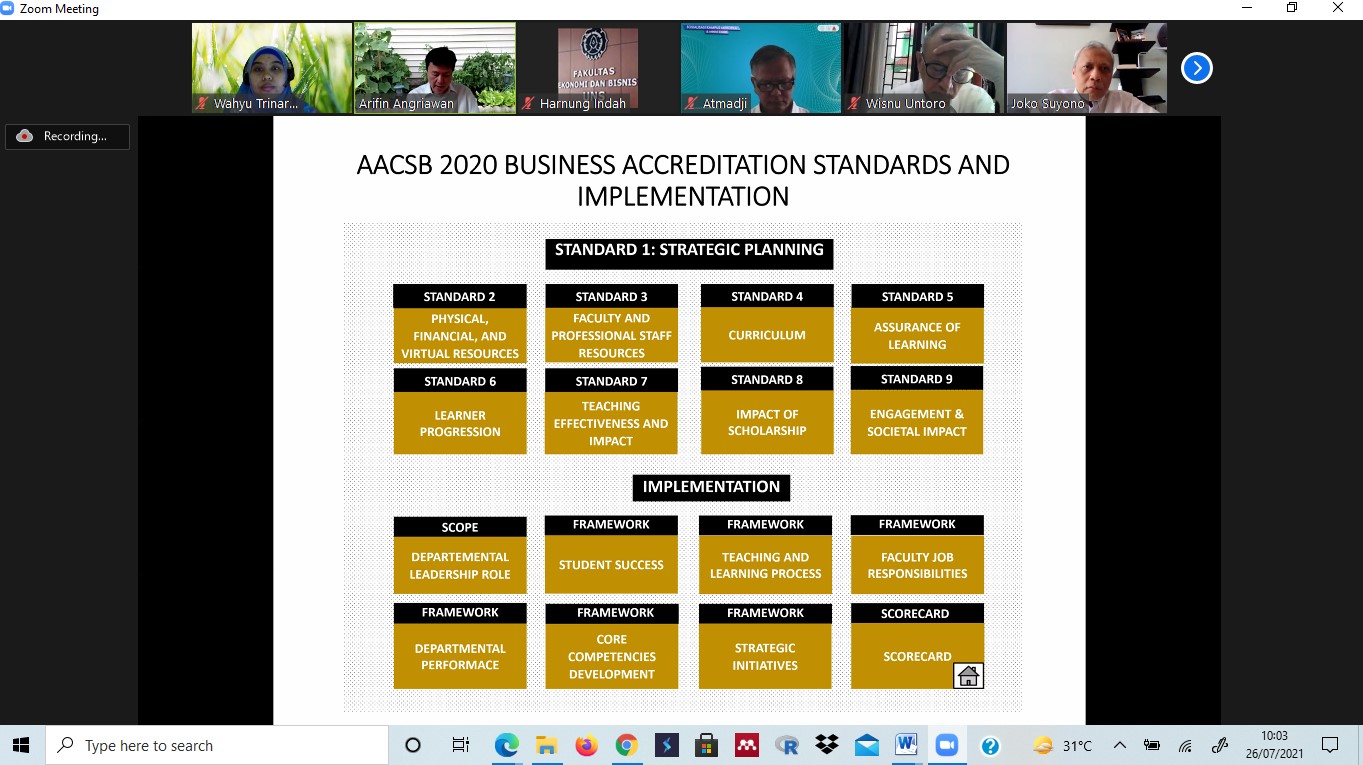1363x765 pixels.
Task: Open the Curriculum box
Action: (x=767, y=335)
